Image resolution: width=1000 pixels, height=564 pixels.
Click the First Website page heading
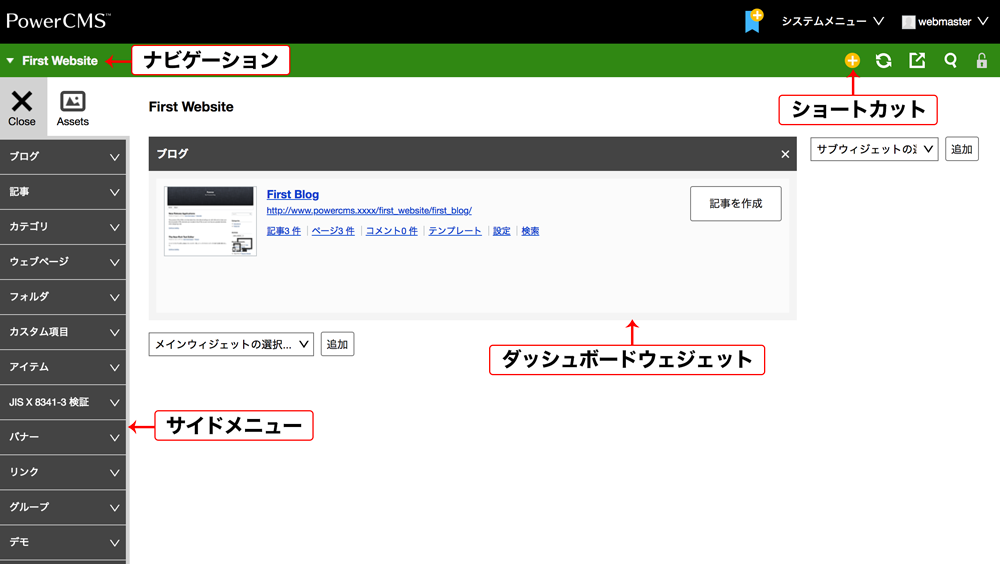[x=191, y=107]
